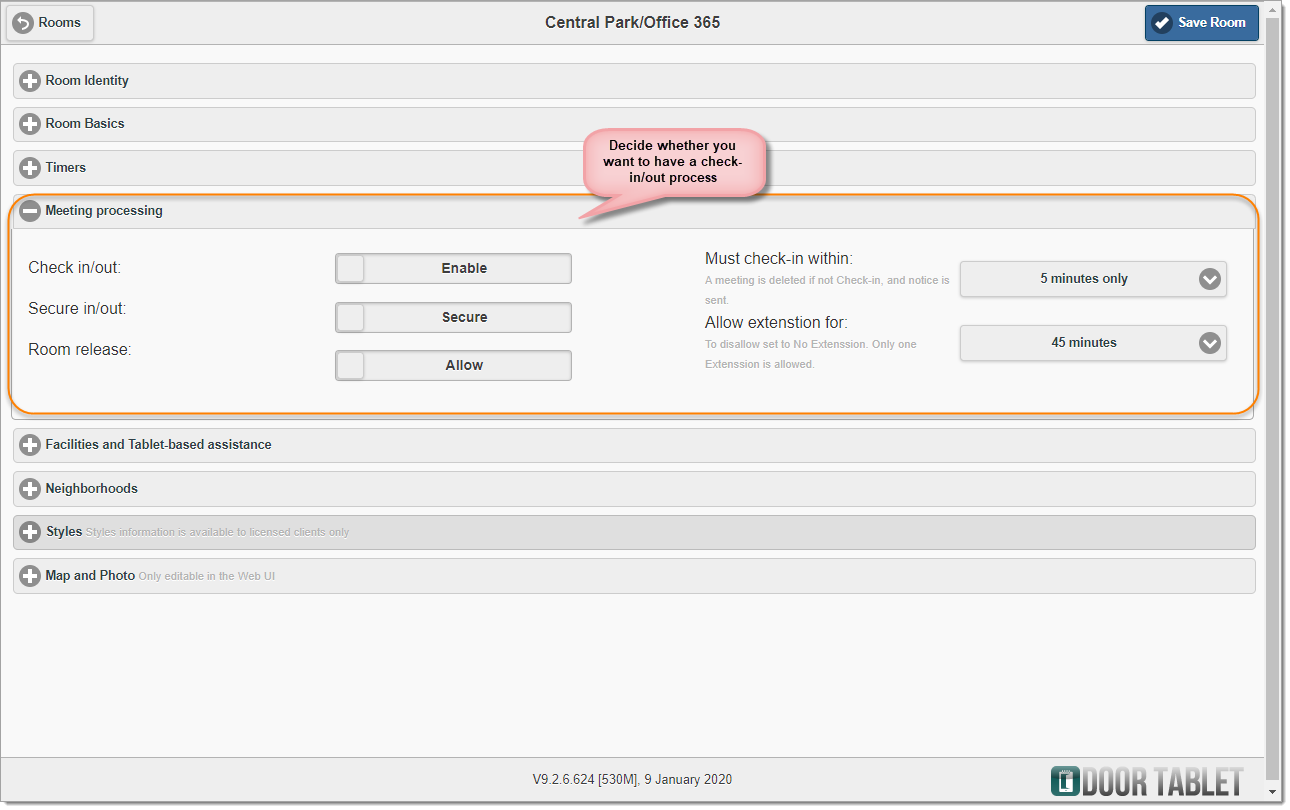
Task: Click plus icon beside Styles
Action: click(30, 532)
